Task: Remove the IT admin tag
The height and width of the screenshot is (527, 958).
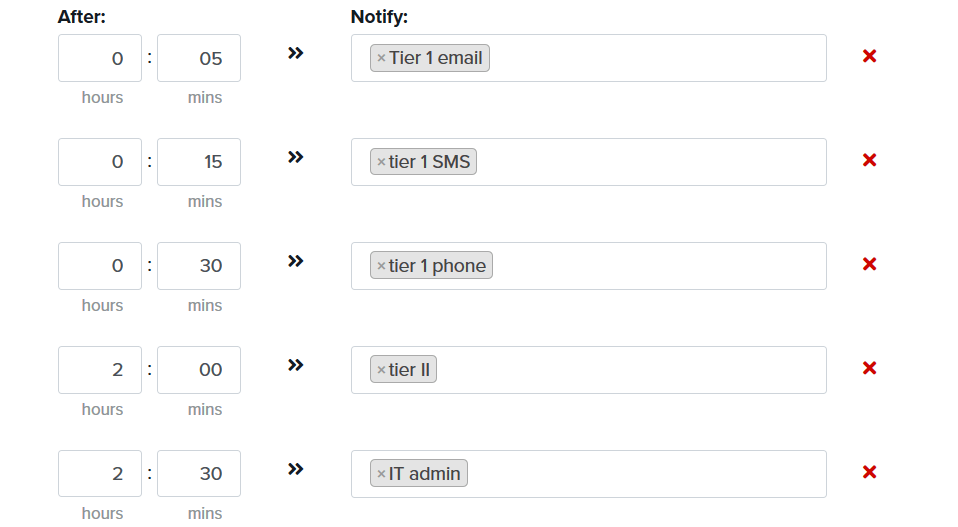Action: pyautogui.click(x=381, y=474)
